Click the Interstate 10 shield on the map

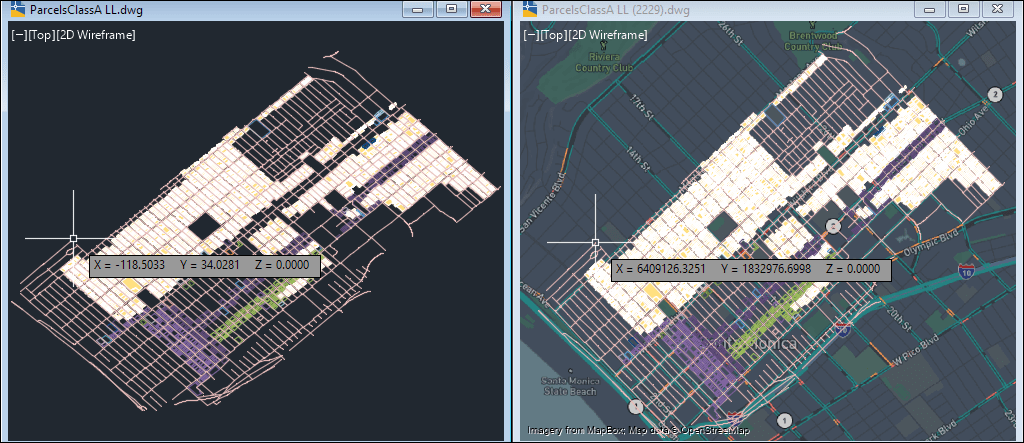pos(965,271)
